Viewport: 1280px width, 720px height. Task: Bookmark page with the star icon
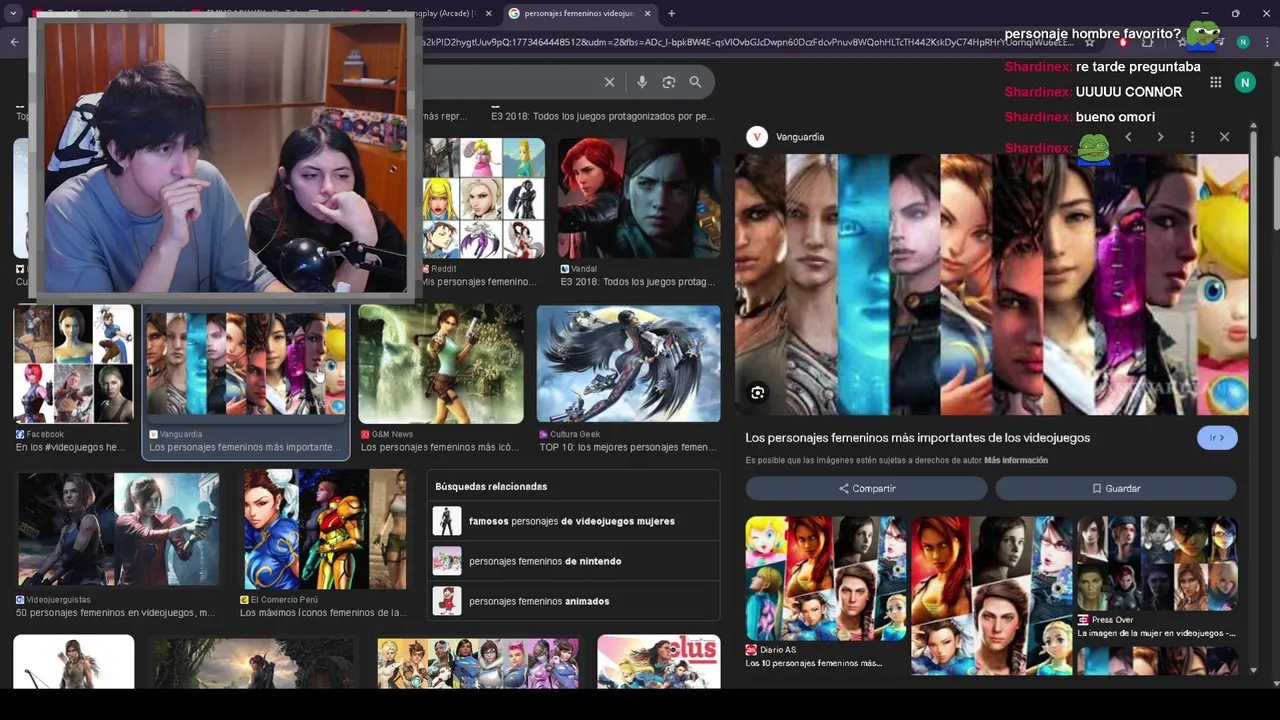click(x=1090, y=42)
